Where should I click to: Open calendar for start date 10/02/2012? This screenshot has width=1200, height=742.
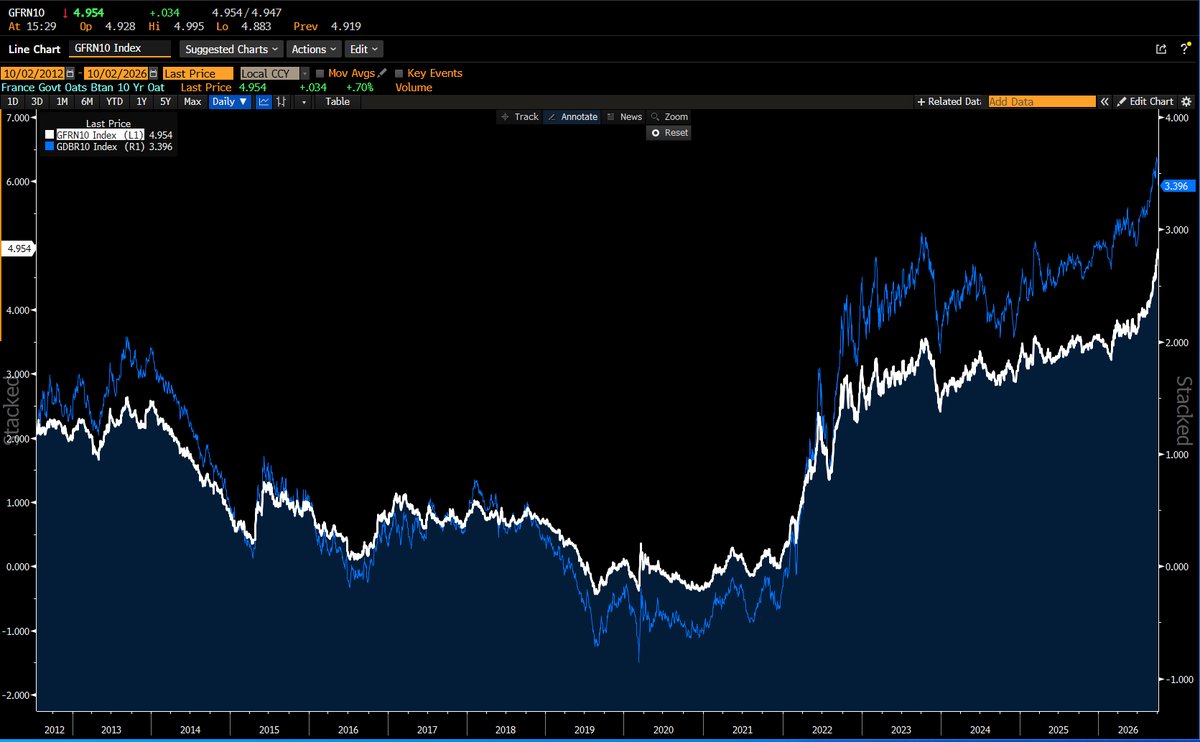[x=70, y=73]
